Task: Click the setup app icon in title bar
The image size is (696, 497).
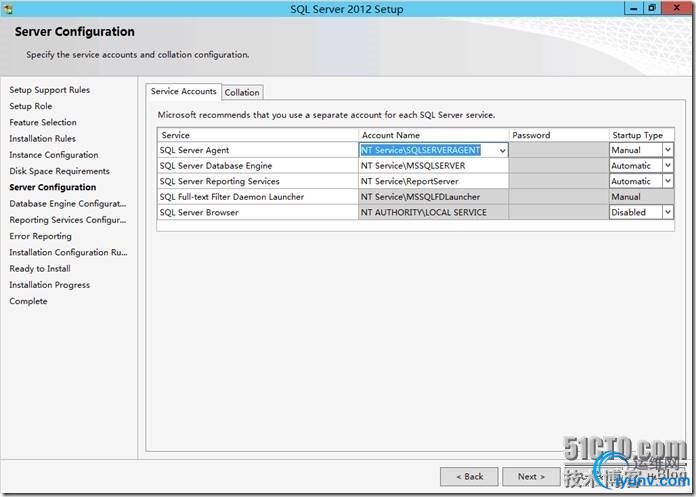Action: [x=7, y=8]
